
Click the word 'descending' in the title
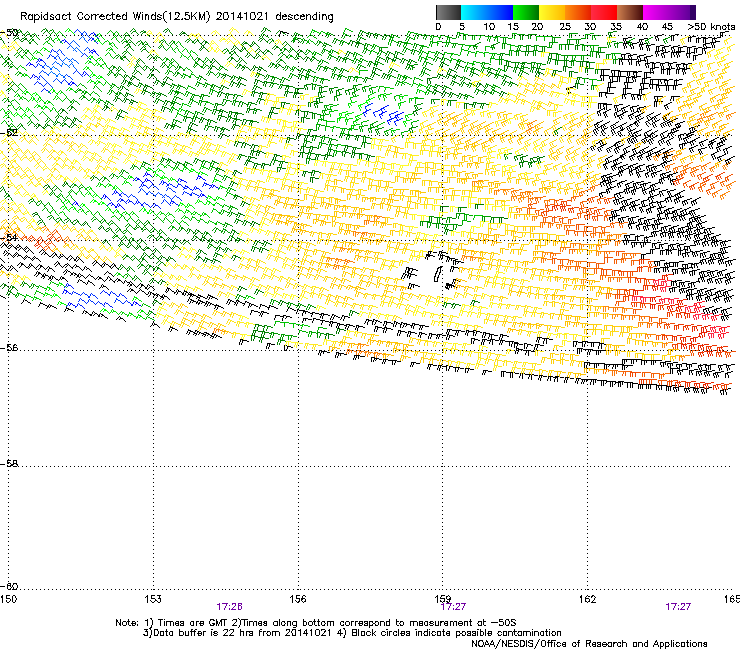(x=304, y=17)
